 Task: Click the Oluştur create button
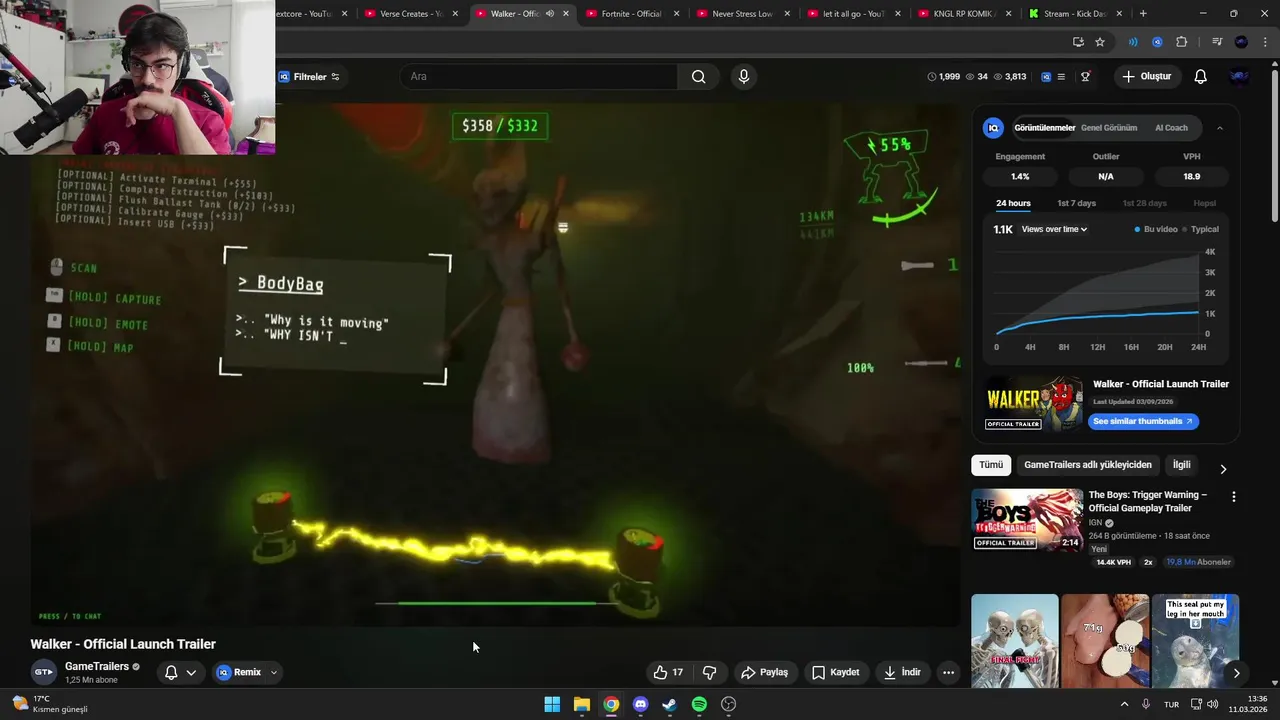click(1146, 76)
